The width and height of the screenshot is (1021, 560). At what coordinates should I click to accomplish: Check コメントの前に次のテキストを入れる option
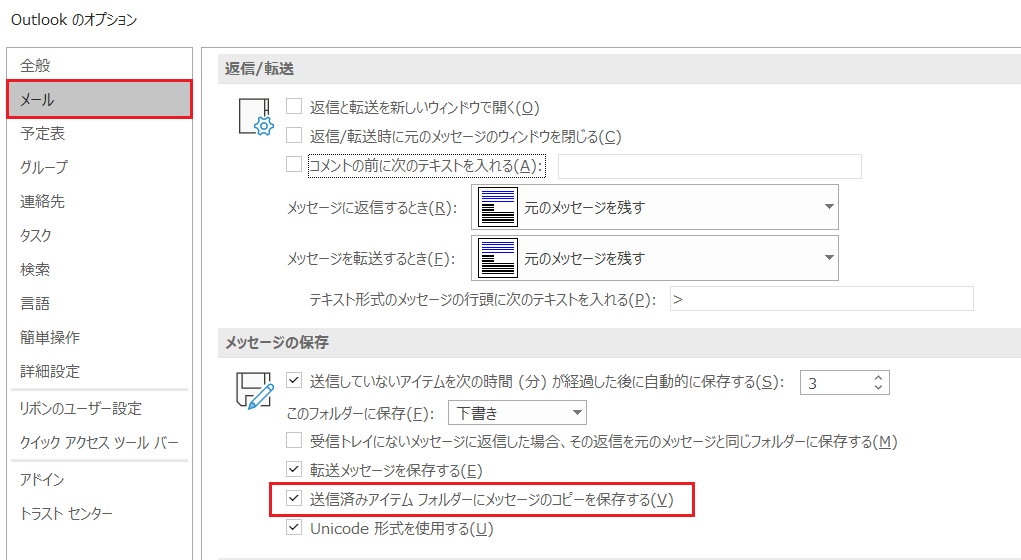(294, 164)
